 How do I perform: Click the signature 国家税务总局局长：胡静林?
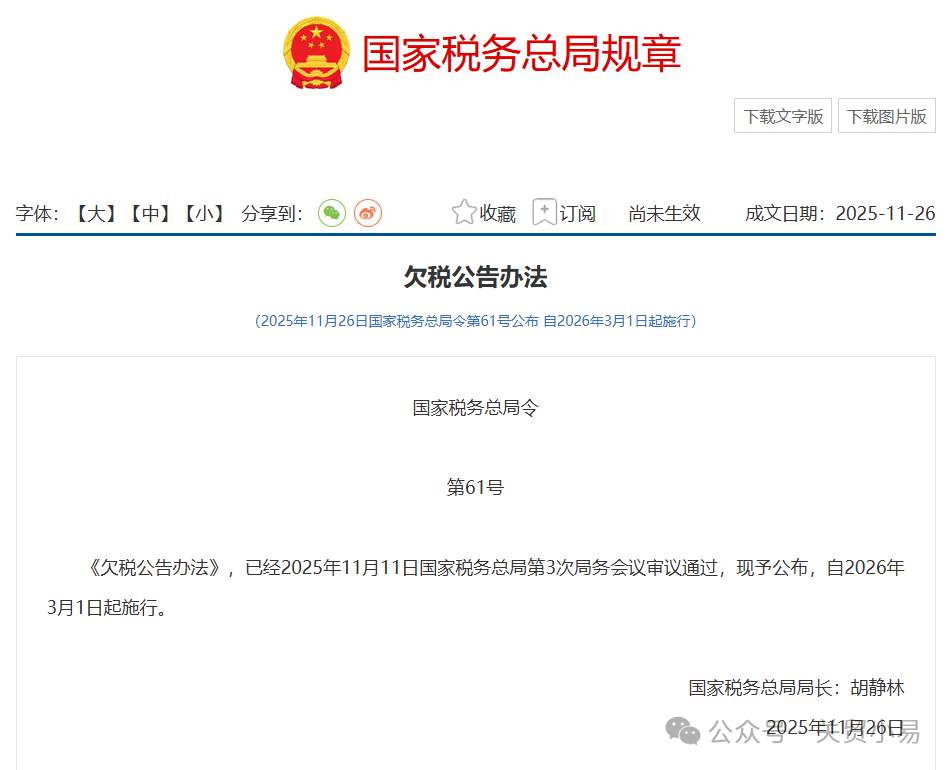(795, 688)
